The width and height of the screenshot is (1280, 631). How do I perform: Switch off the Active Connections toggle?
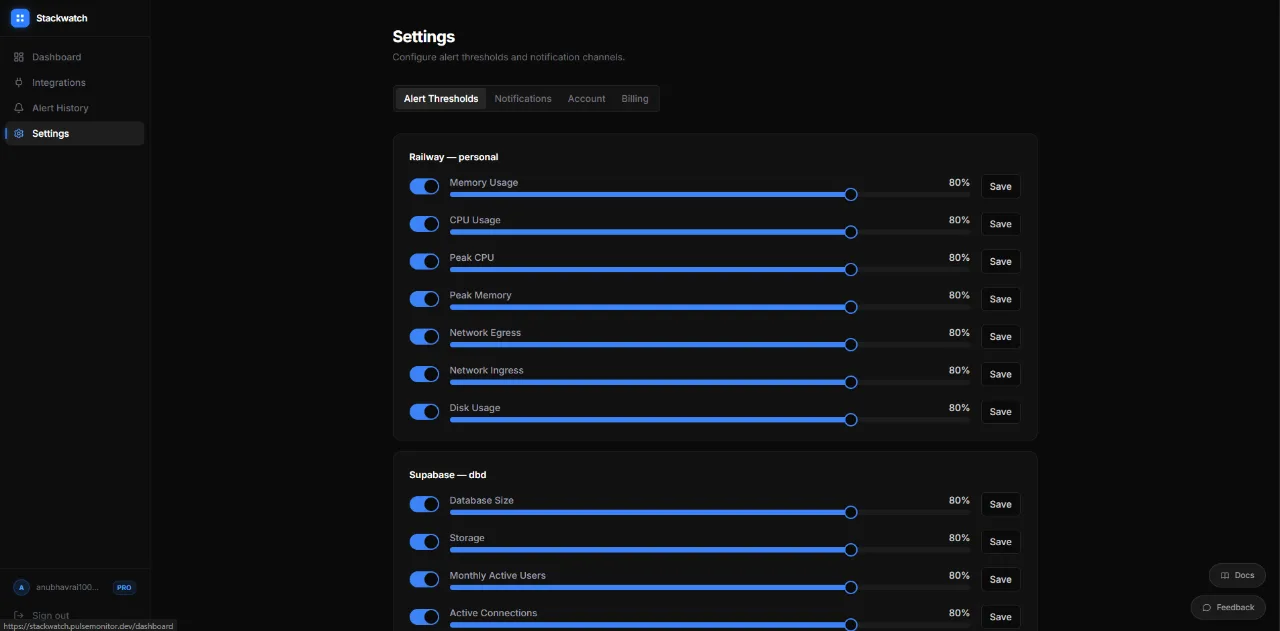point(424,617)
